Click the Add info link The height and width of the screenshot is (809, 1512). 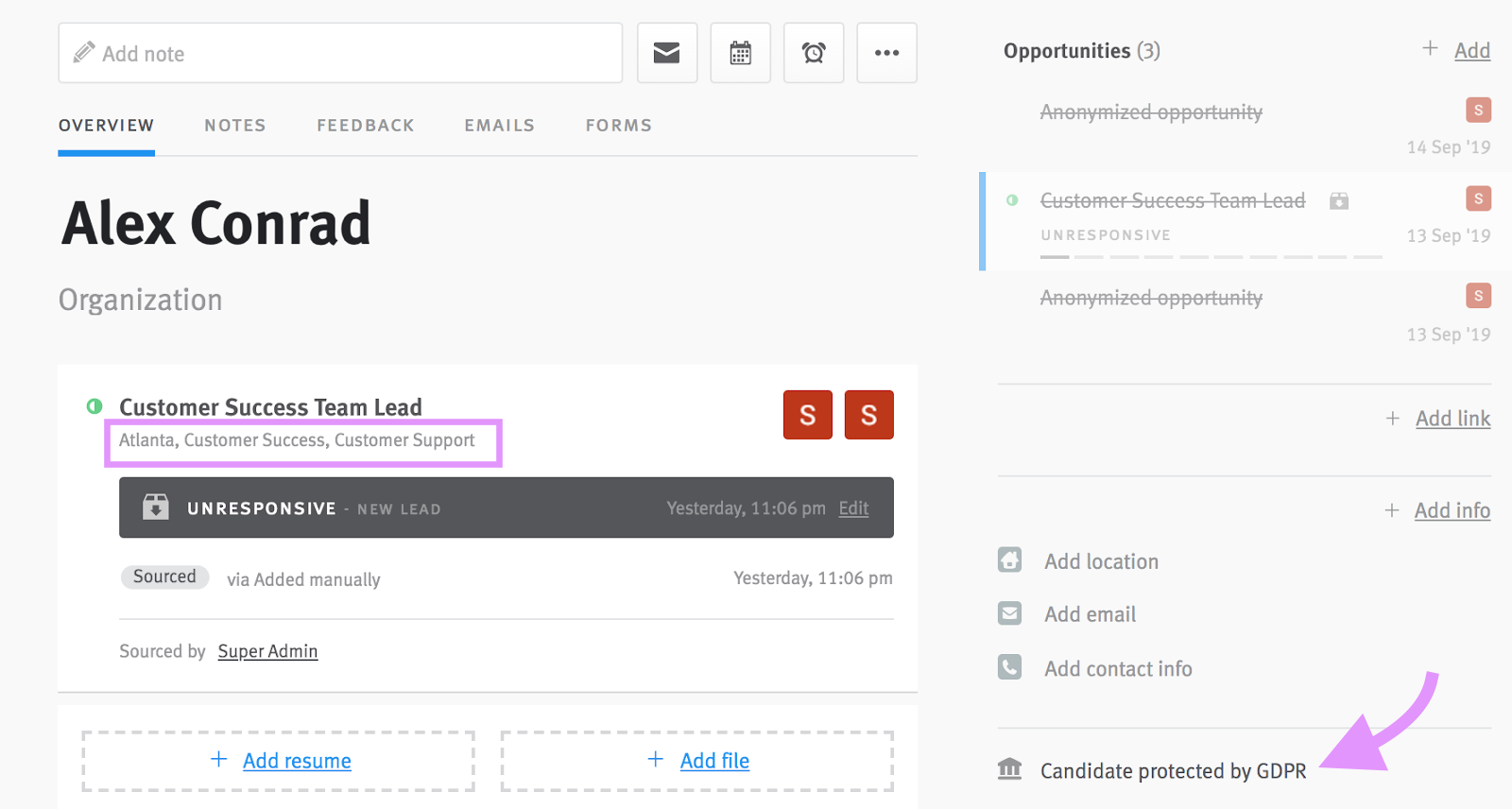(1452, 510)
